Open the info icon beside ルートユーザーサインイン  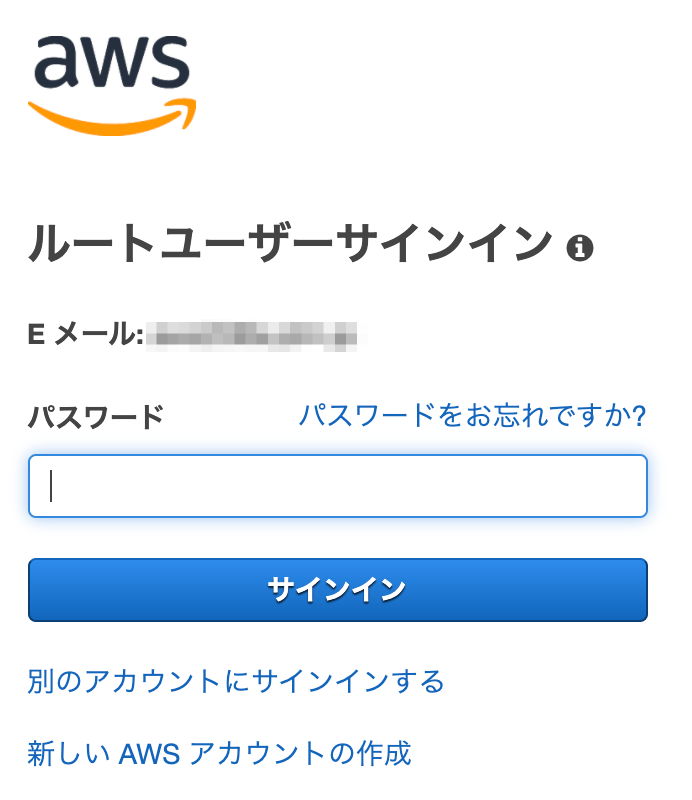coord(580,248)
